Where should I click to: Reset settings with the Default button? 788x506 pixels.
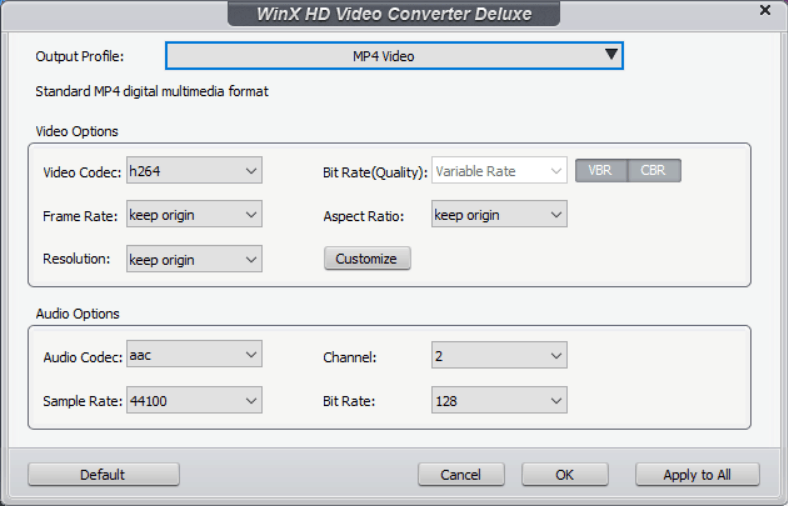tap(103, 474)
